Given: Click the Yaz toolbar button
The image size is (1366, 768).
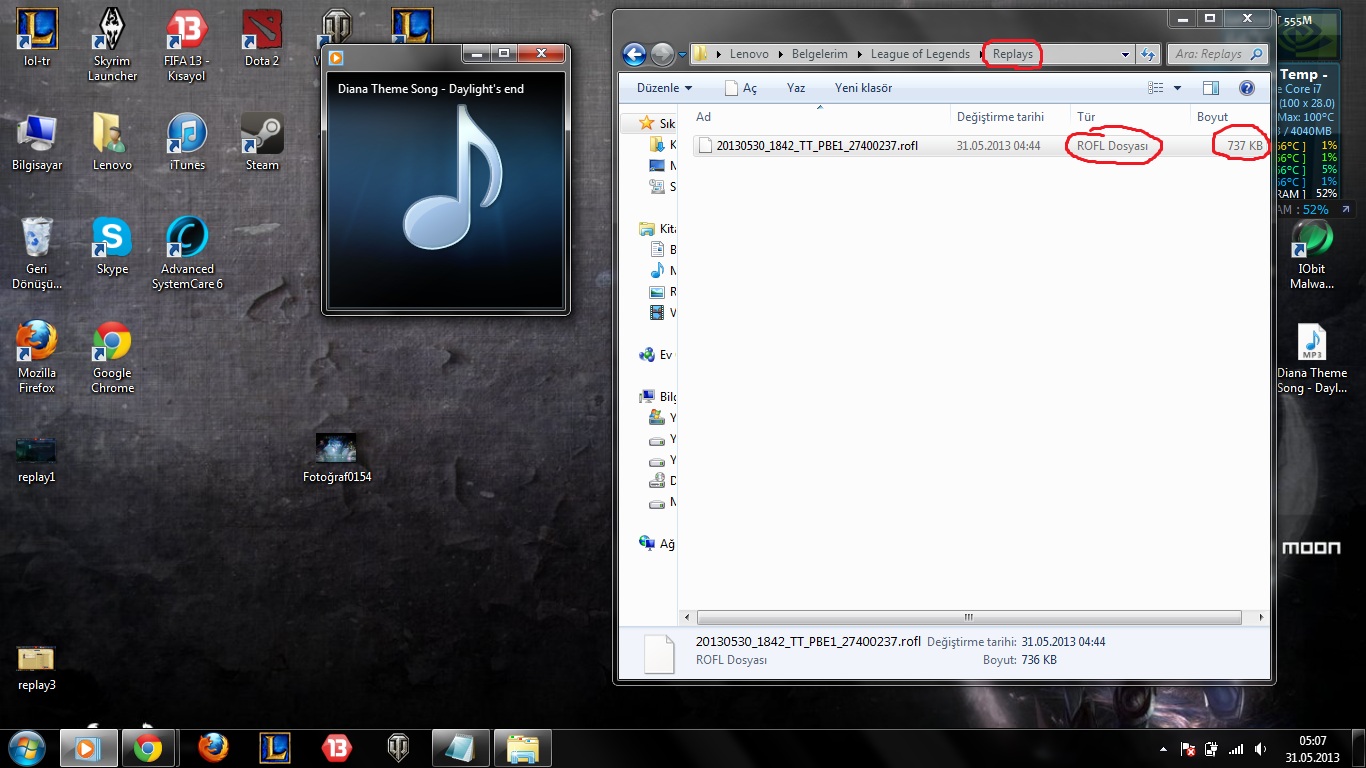Looking at the screenshot, I should [x=796, y=88].
